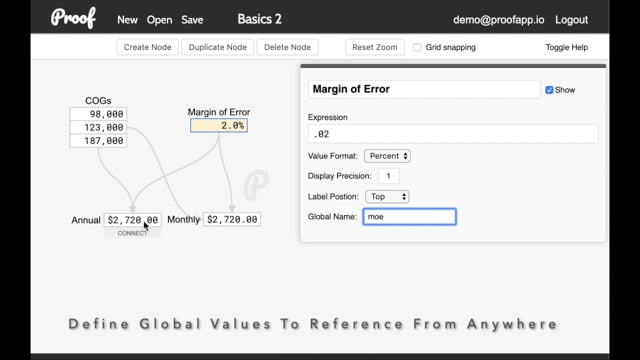
Task: Click the Duplicate Node button
Action: tap(218, 47)
